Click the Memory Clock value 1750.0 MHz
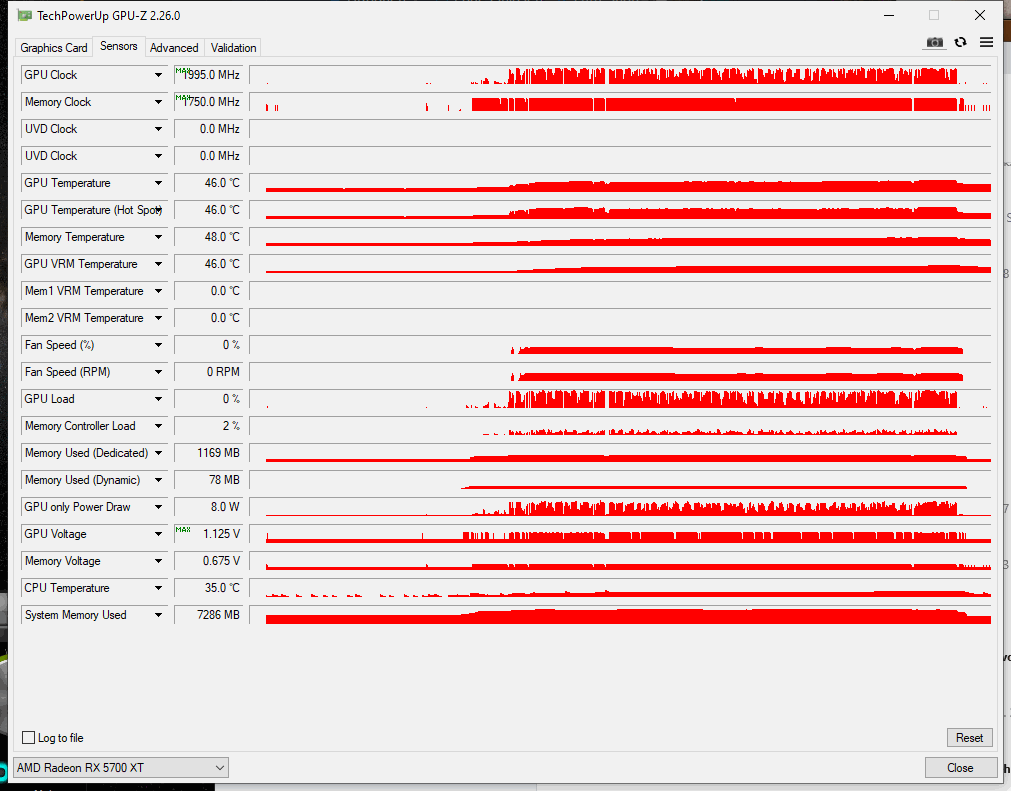Screen dimensions: 1011x791 209,103
